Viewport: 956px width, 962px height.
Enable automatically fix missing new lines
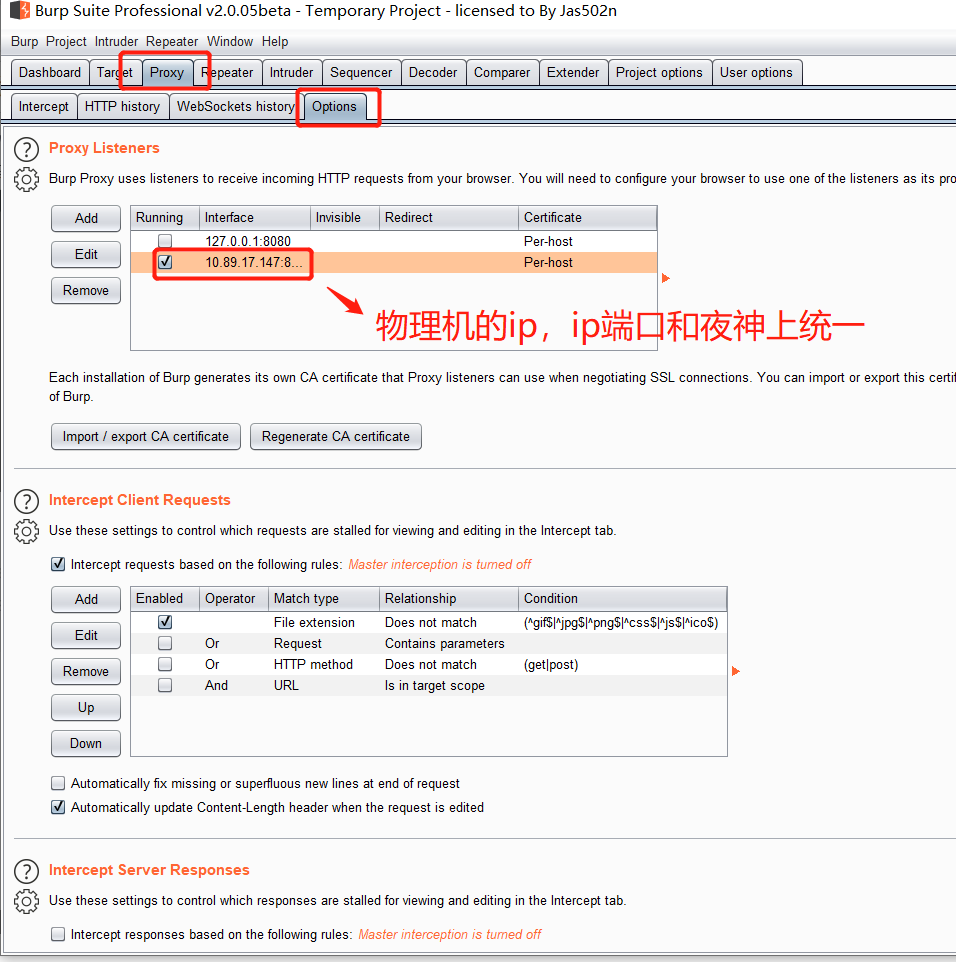coord(58,783)
